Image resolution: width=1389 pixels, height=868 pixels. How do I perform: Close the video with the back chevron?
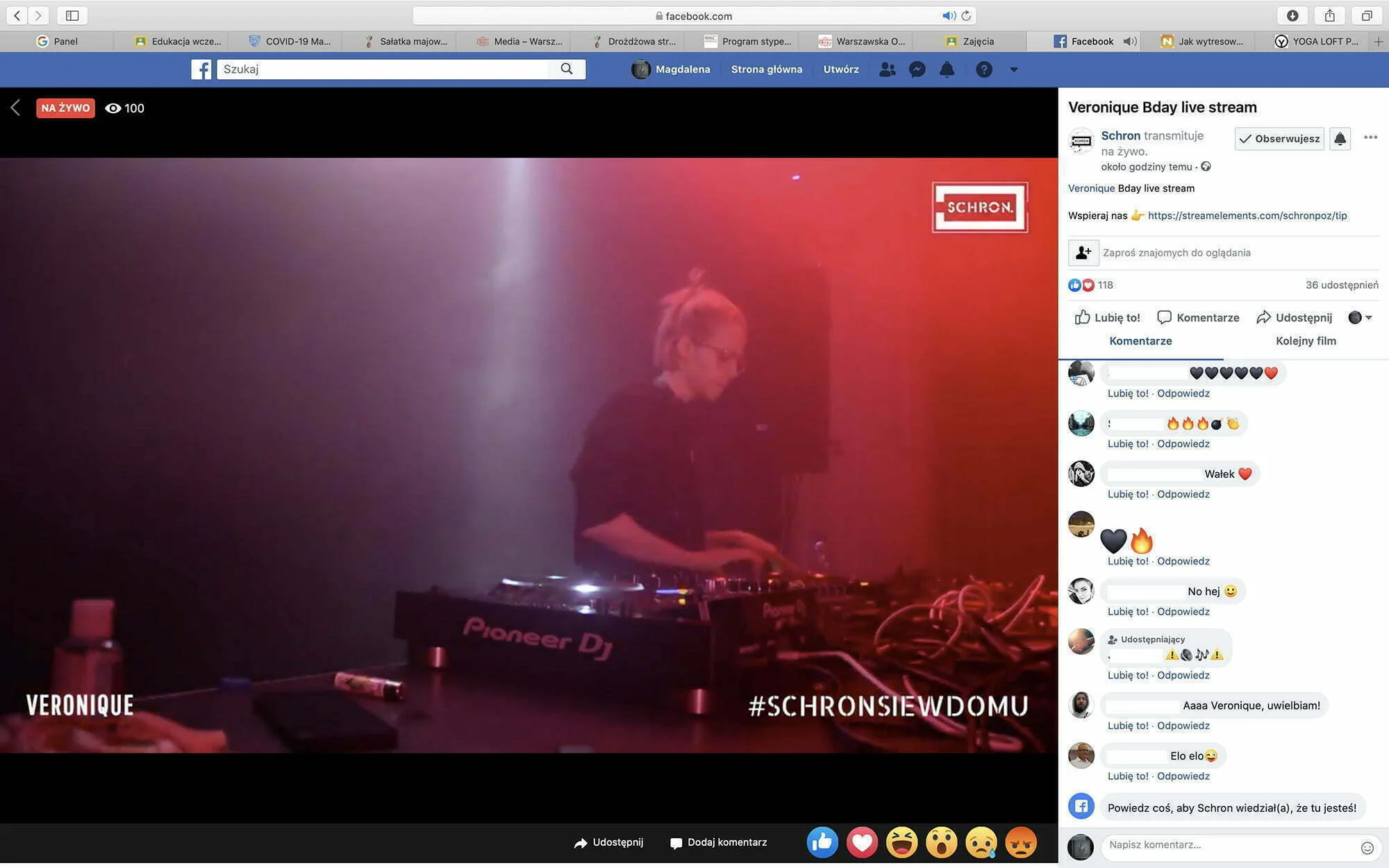15,108
